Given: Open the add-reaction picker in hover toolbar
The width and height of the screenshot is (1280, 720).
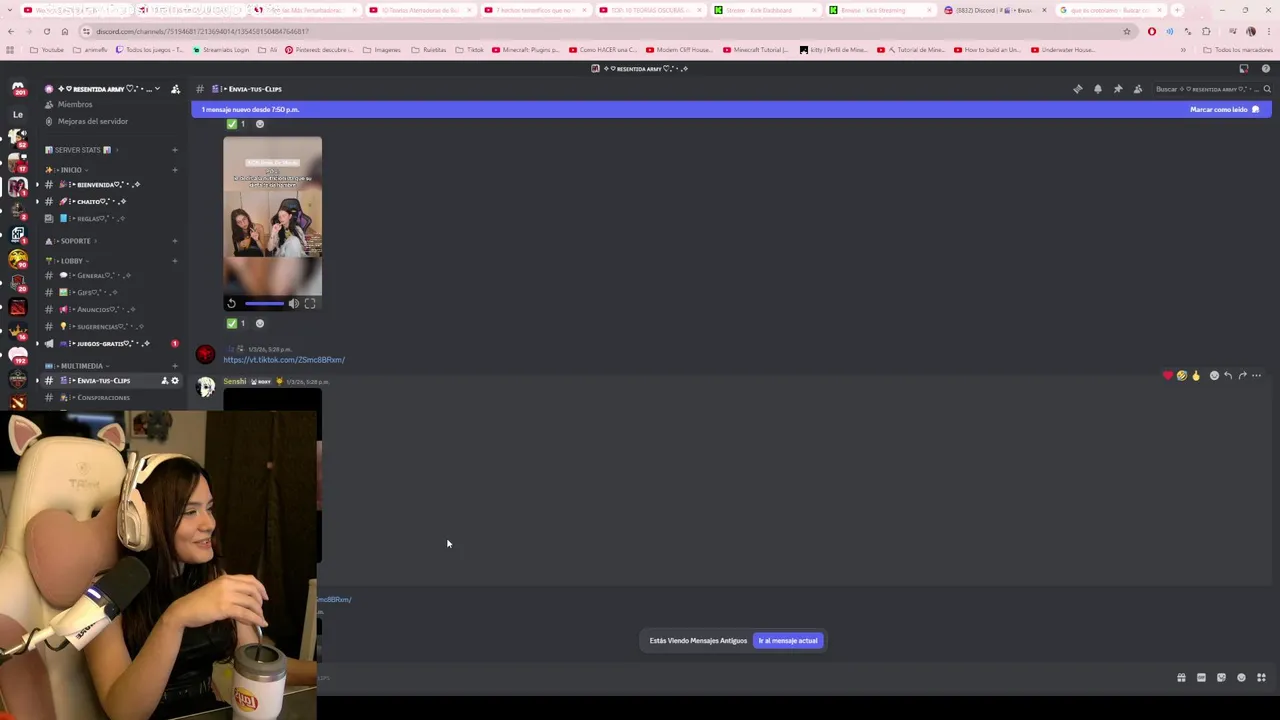Looking at the screenshot, I should click(1214, 376).
